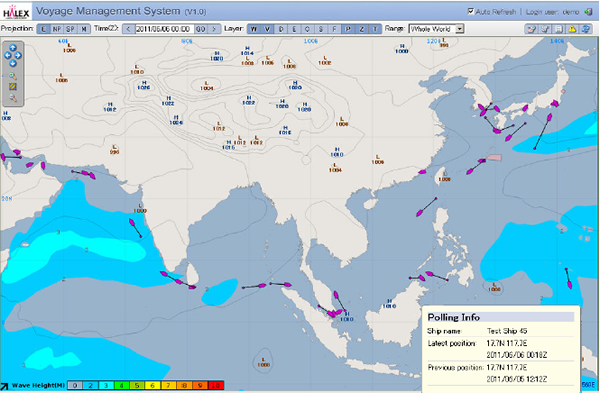The width and height of the screenshot is (600, 393).
Task: Toggle the Z layer button
Action: 362,29
